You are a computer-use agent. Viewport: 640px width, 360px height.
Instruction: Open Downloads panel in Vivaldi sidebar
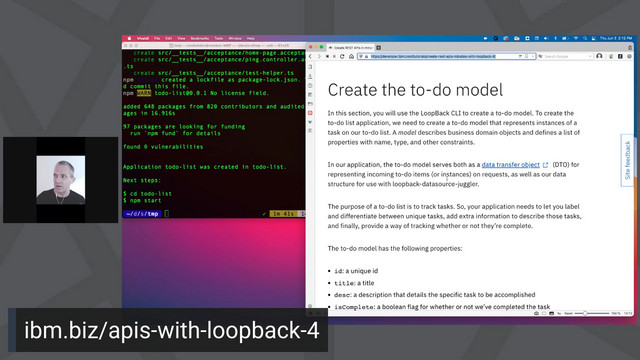(x=310, y=76)
